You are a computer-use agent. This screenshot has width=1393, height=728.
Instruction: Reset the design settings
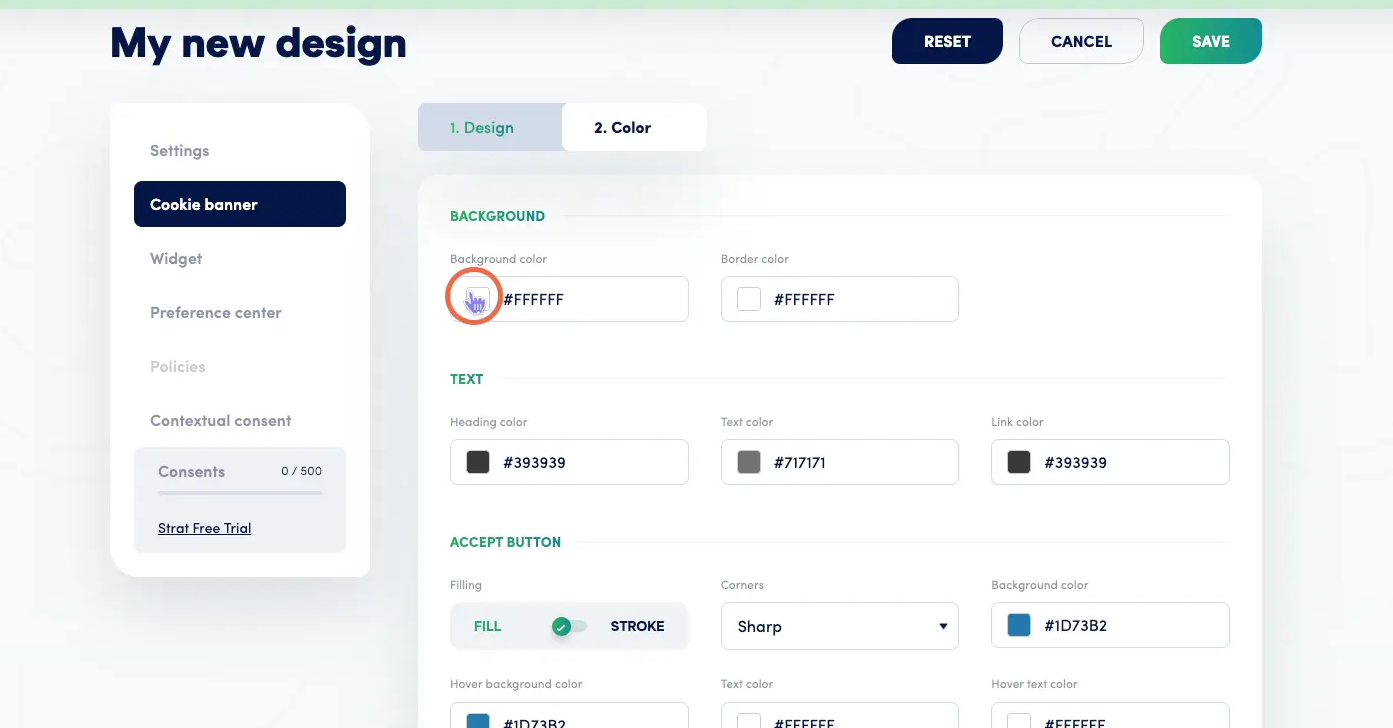(x=946, y=41)
